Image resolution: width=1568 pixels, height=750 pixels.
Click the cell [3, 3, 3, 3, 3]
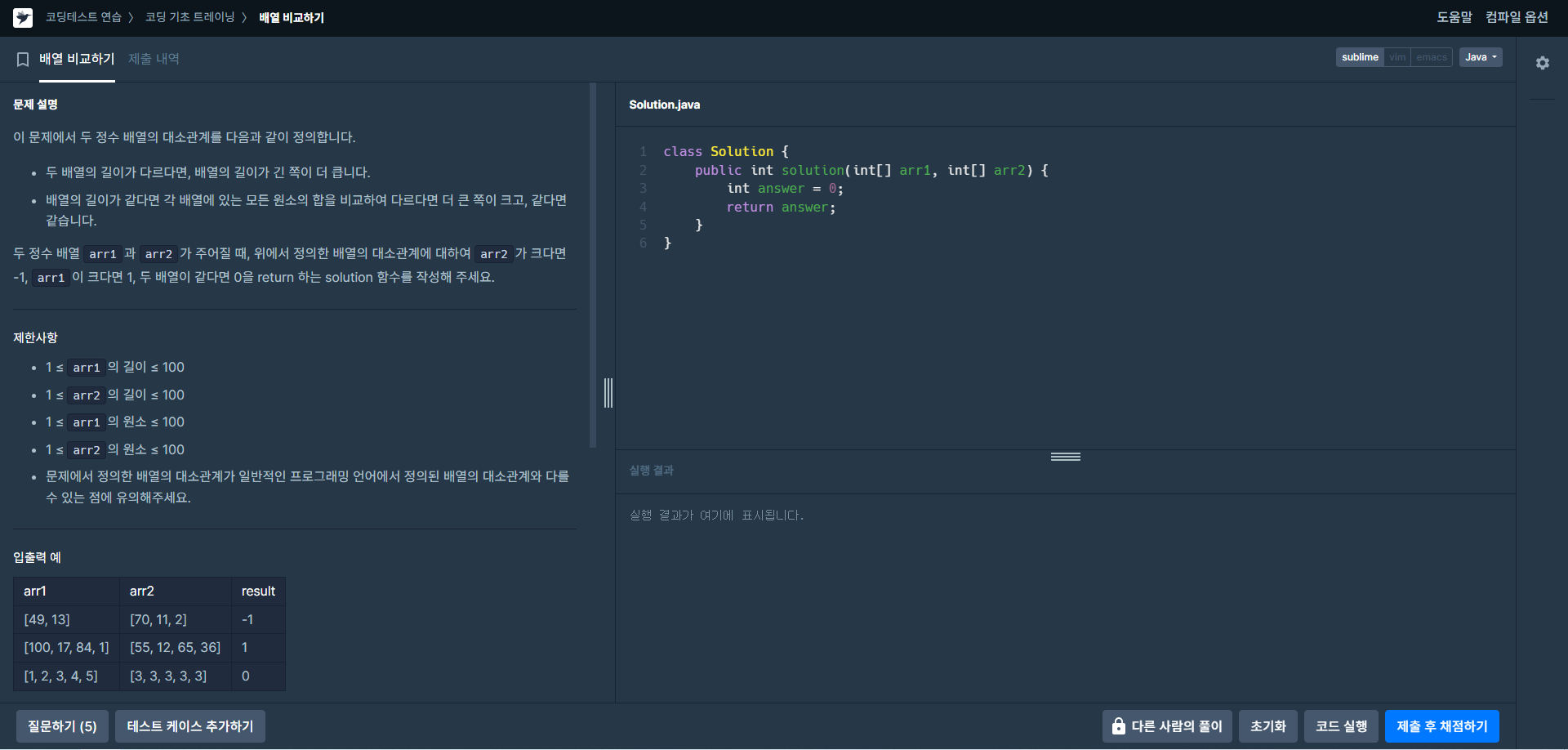click(176, 676)
